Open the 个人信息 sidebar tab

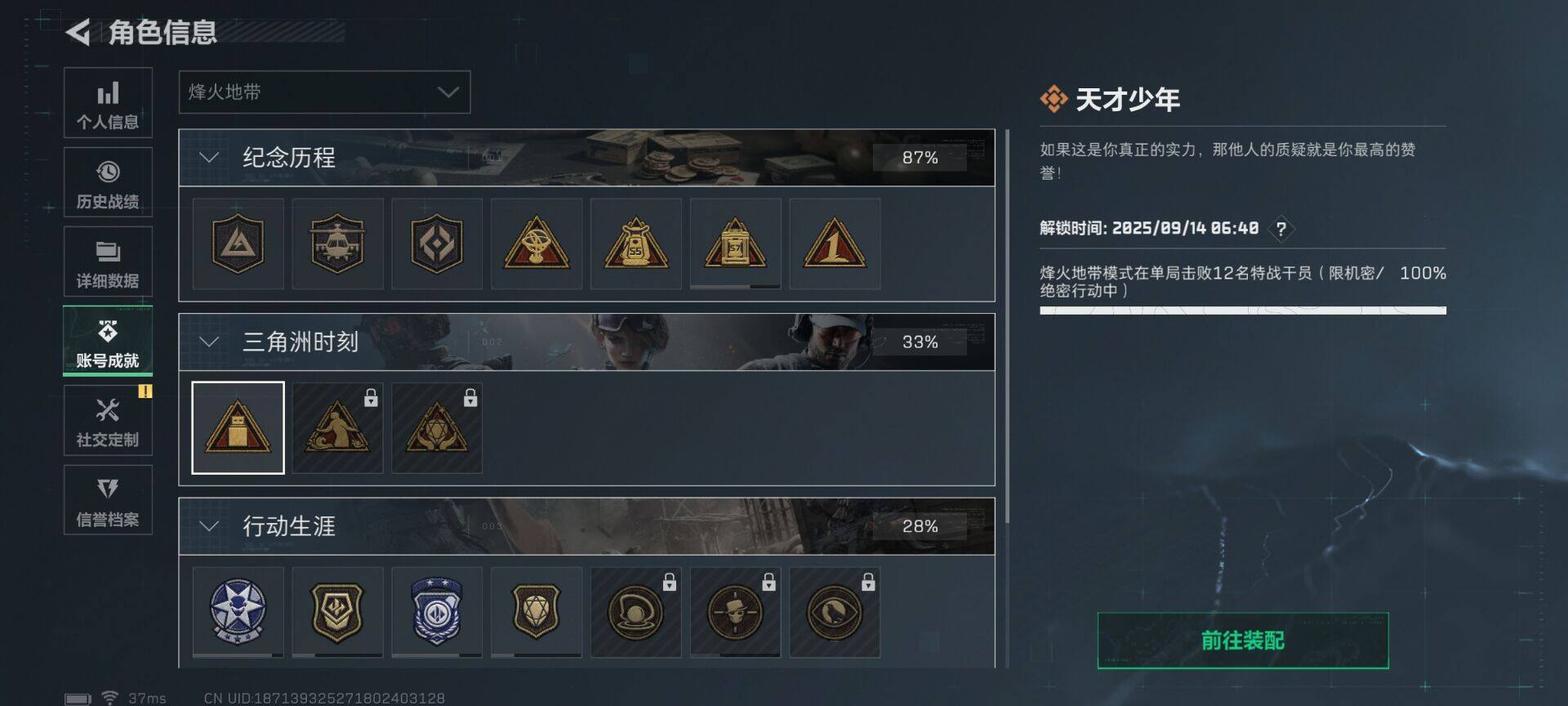tap(108, 103)
